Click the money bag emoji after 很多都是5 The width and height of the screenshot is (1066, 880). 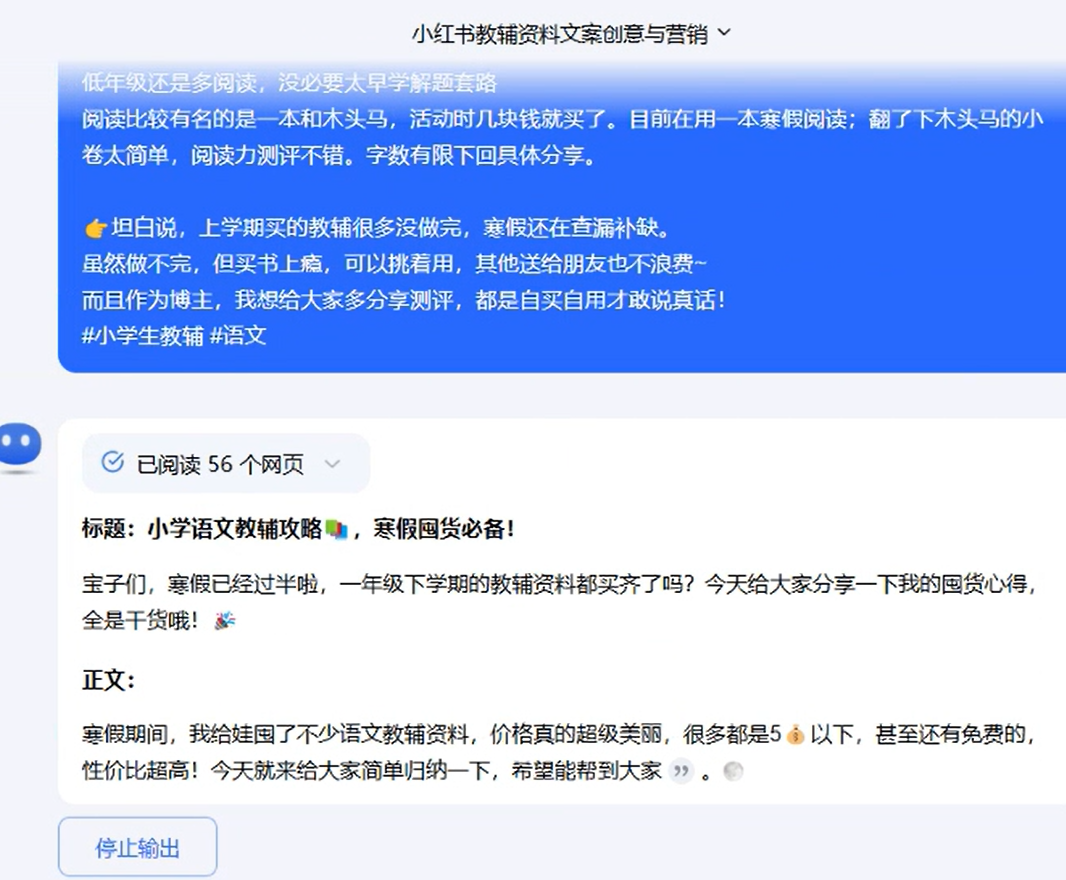click(x=795, y=735)
